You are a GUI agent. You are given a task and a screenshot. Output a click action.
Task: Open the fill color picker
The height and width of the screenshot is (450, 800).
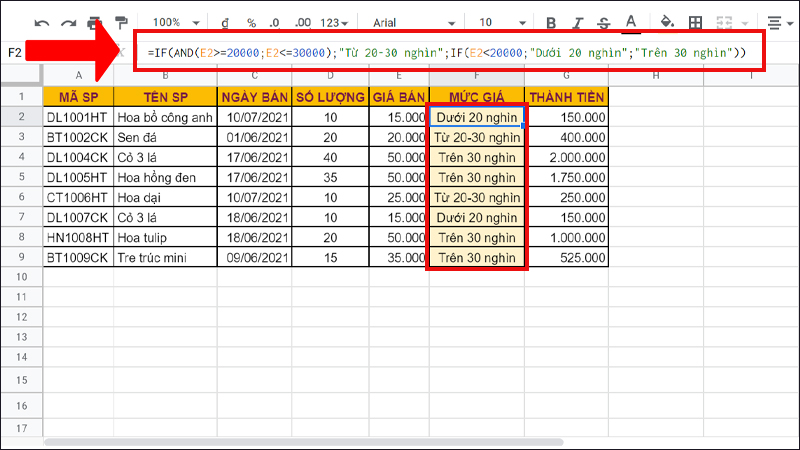668,22
